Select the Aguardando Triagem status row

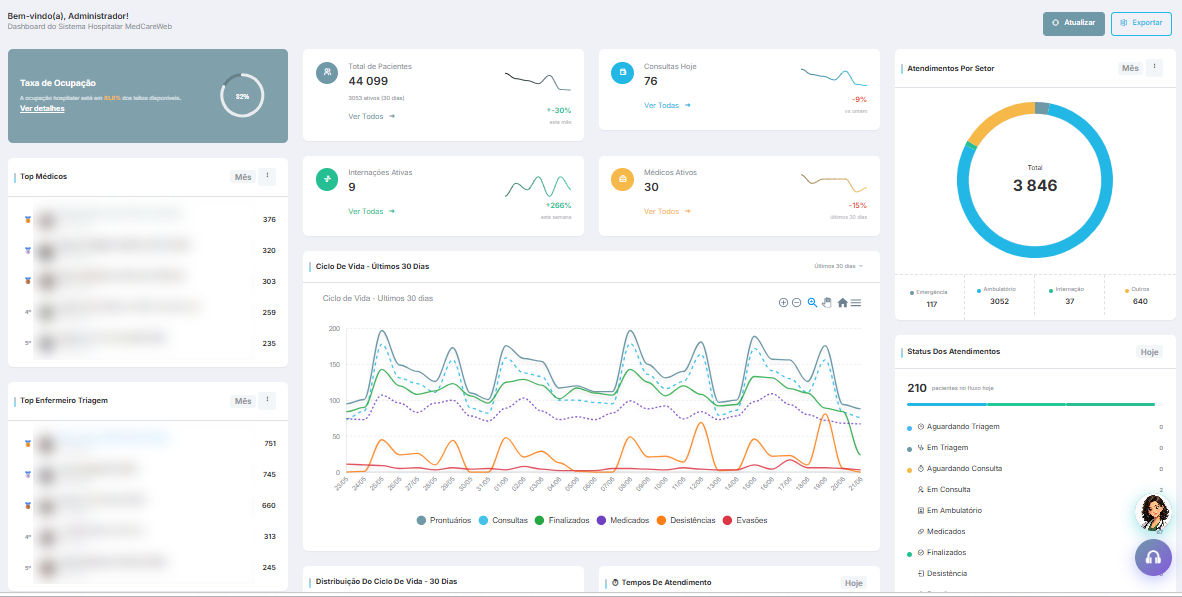point(1035,427)
